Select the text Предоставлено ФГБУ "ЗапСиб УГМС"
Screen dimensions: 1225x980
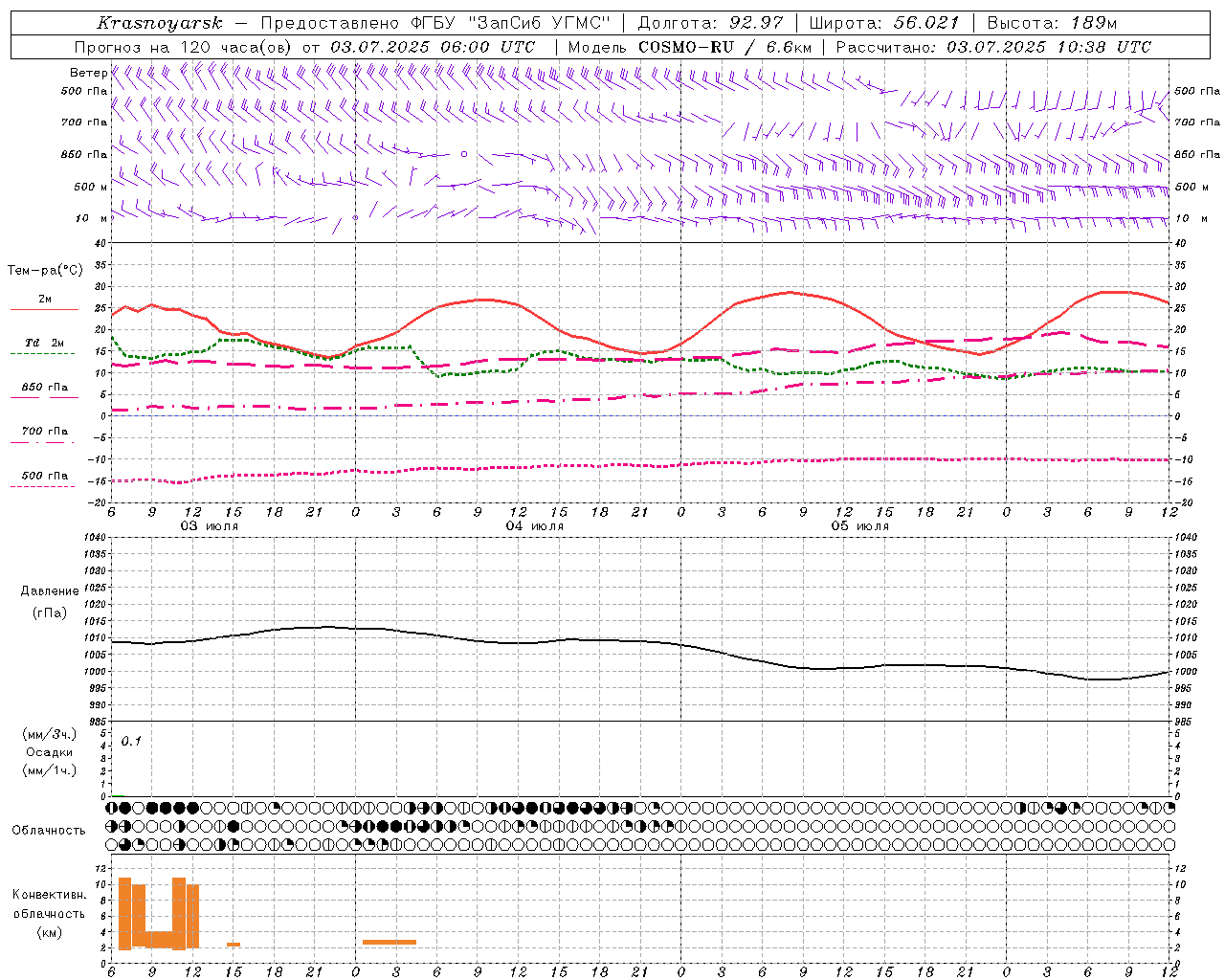click(434, 23)
